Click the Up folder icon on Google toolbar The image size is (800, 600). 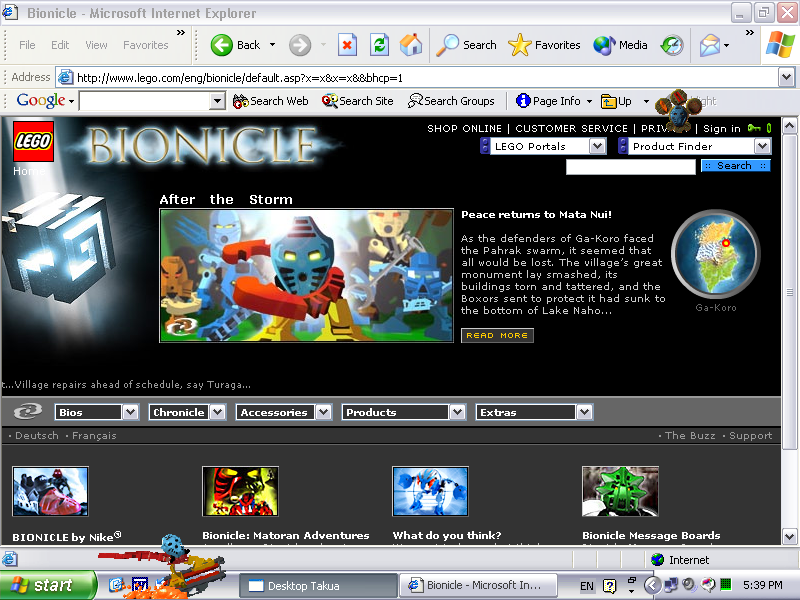[x=608, y=101]
